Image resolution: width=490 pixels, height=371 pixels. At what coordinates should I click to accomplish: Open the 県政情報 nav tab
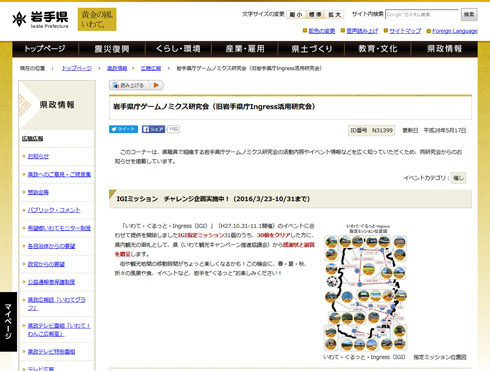pos(444,49)
